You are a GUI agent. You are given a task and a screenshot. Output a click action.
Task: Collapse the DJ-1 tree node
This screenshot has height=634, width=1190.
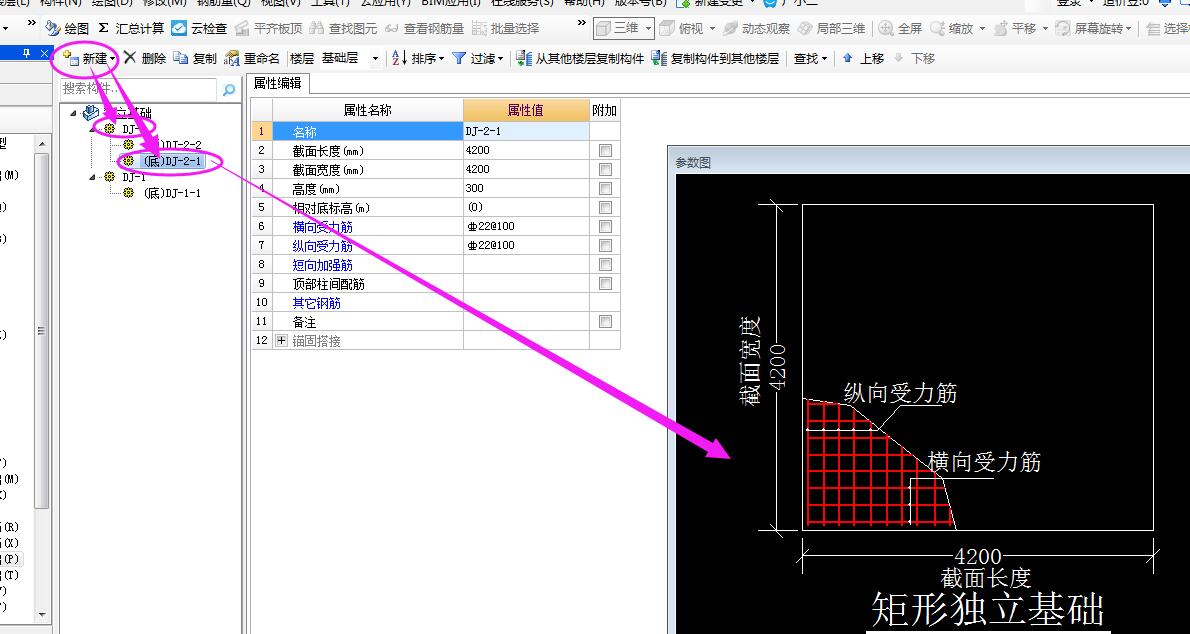93,178
